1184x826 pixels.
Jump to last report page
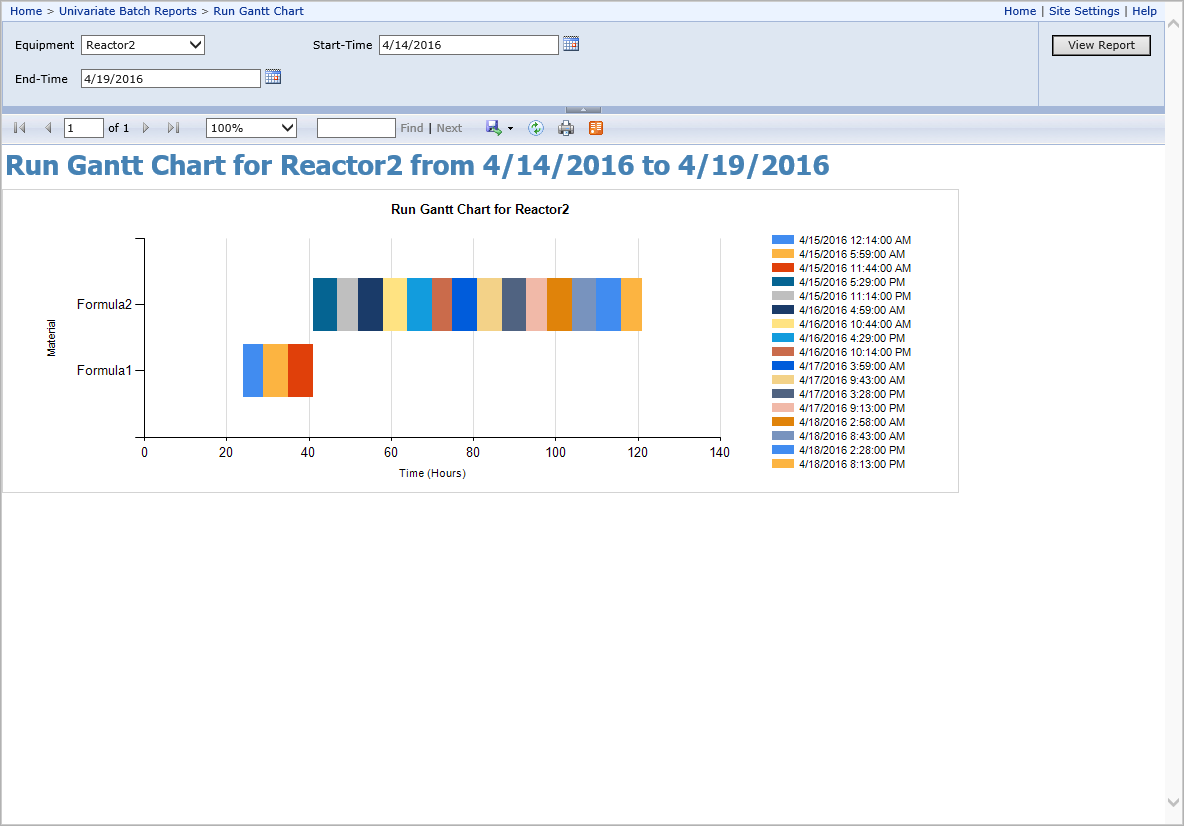[x=174, y=128]
